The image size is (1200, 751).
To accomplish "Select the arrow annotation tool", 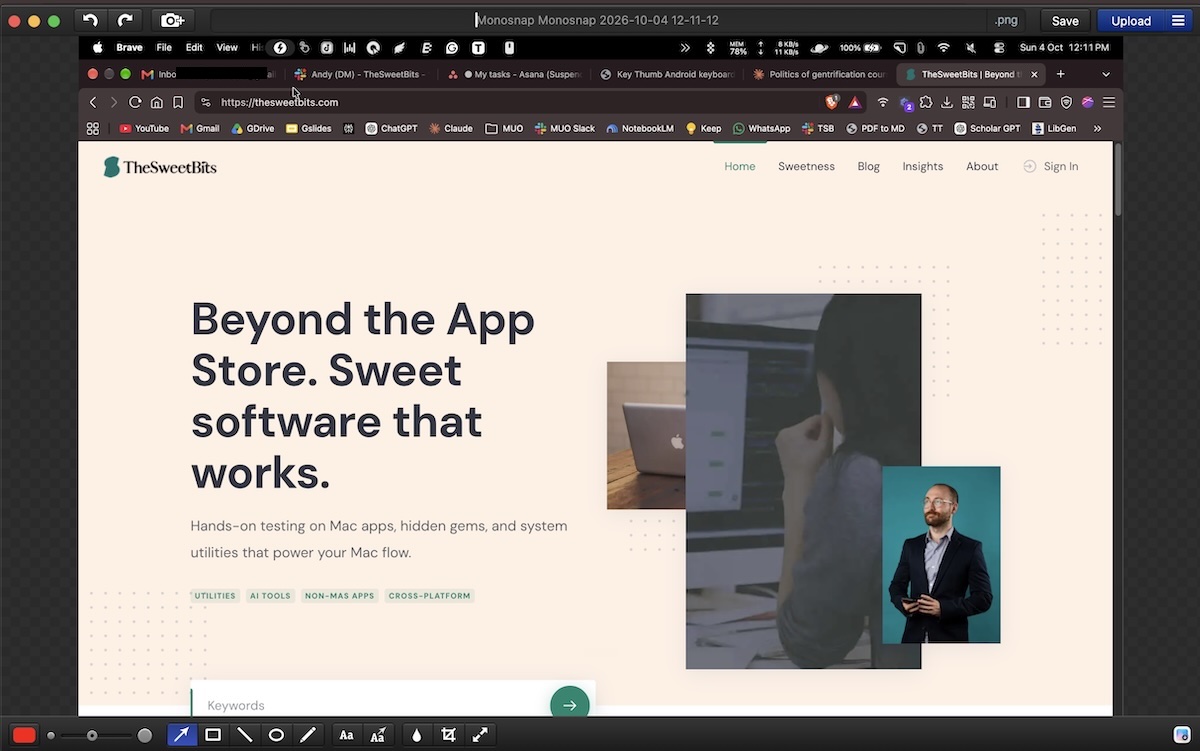I will click(x=181, y=735).
